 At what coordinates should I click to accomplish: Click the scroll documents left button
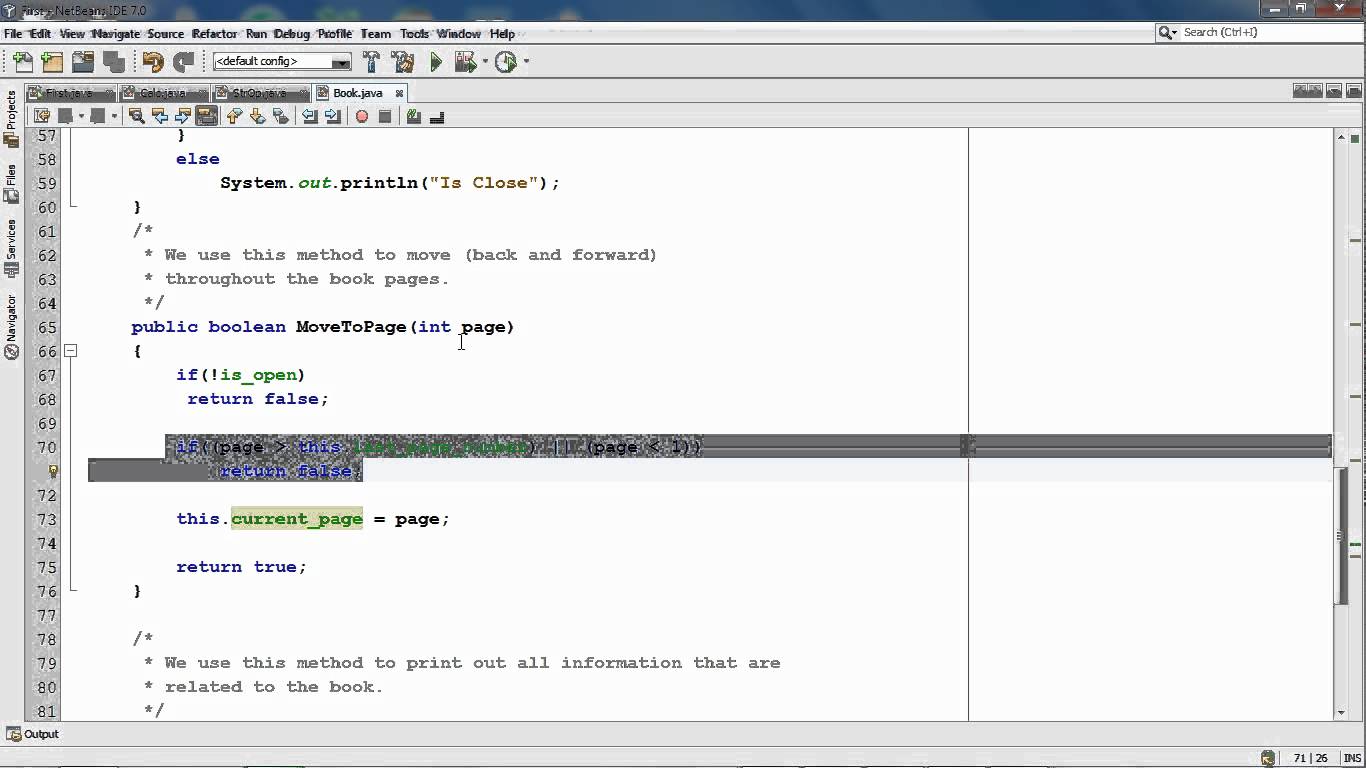[x=1300, y=91]
